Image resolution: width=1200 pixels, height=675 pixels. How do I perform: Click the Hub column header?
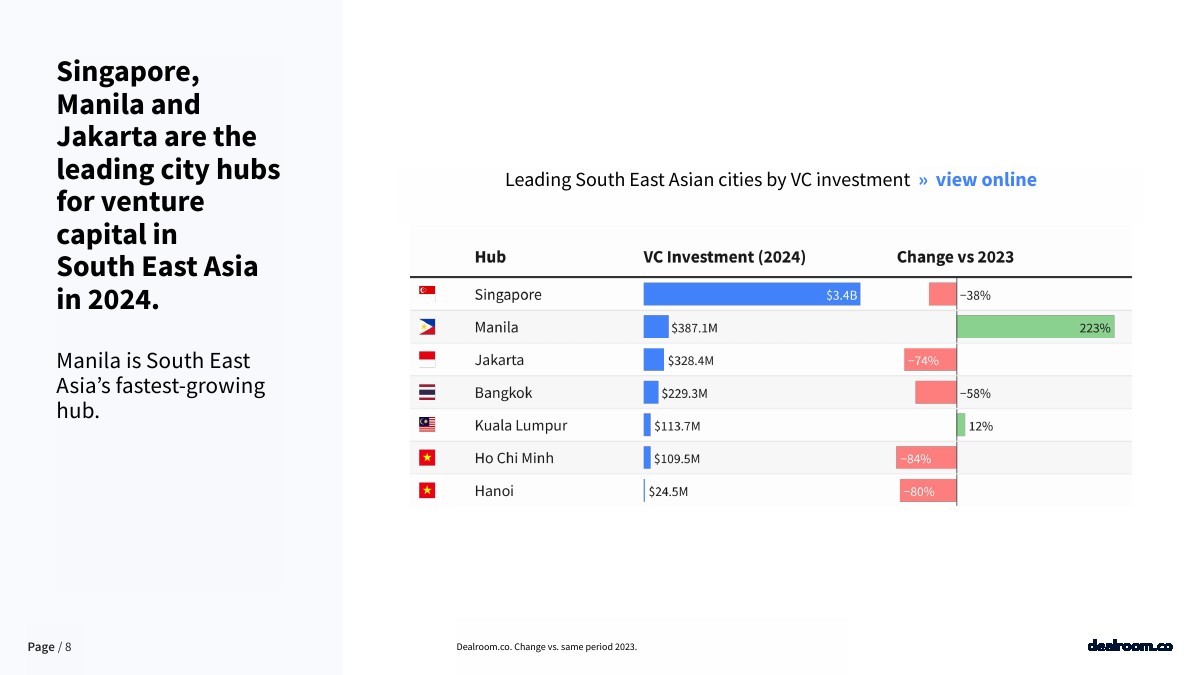[x=490, y=257]
